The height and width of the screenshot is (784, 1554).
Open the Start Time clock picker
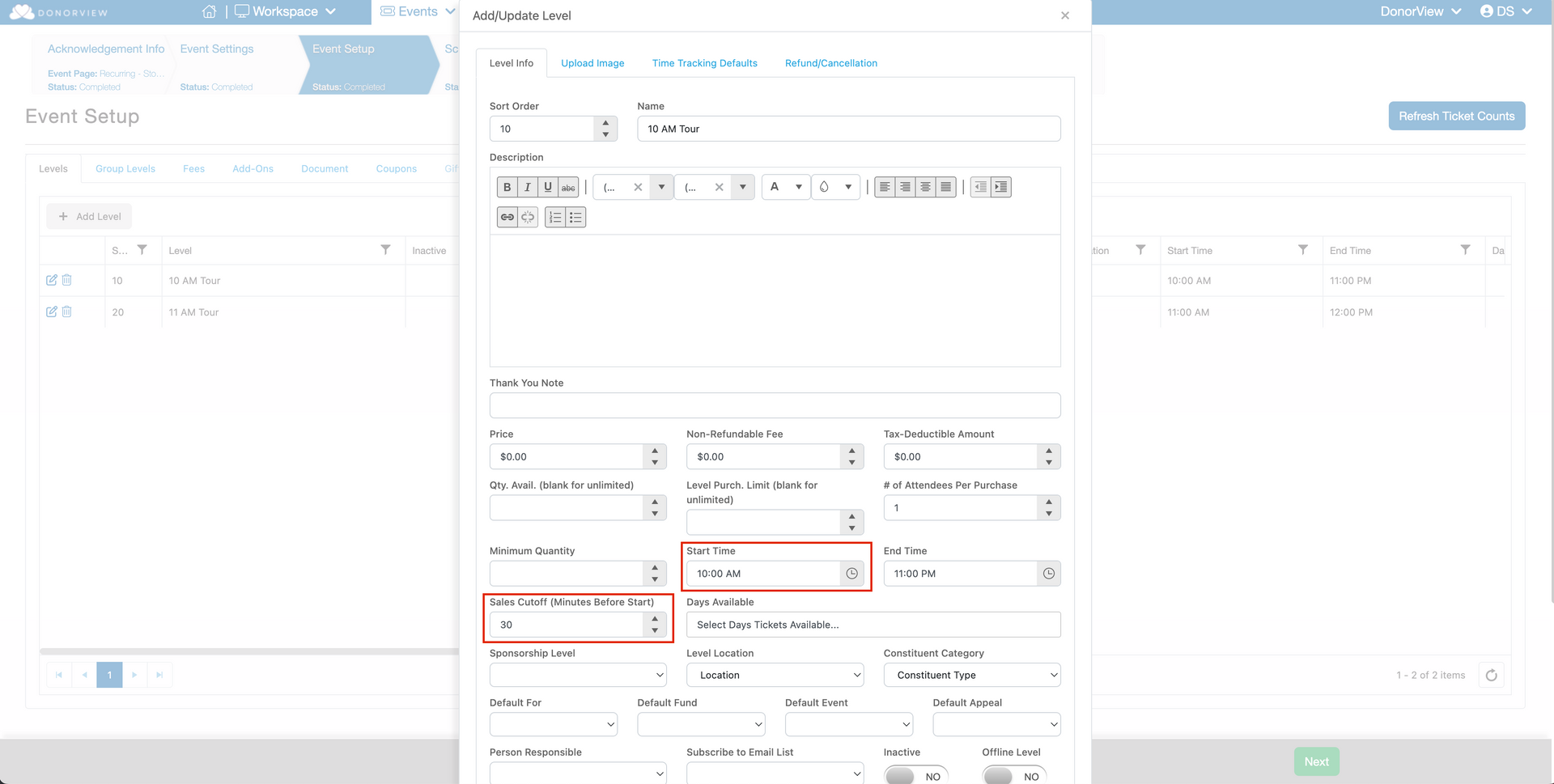point(852,574)
